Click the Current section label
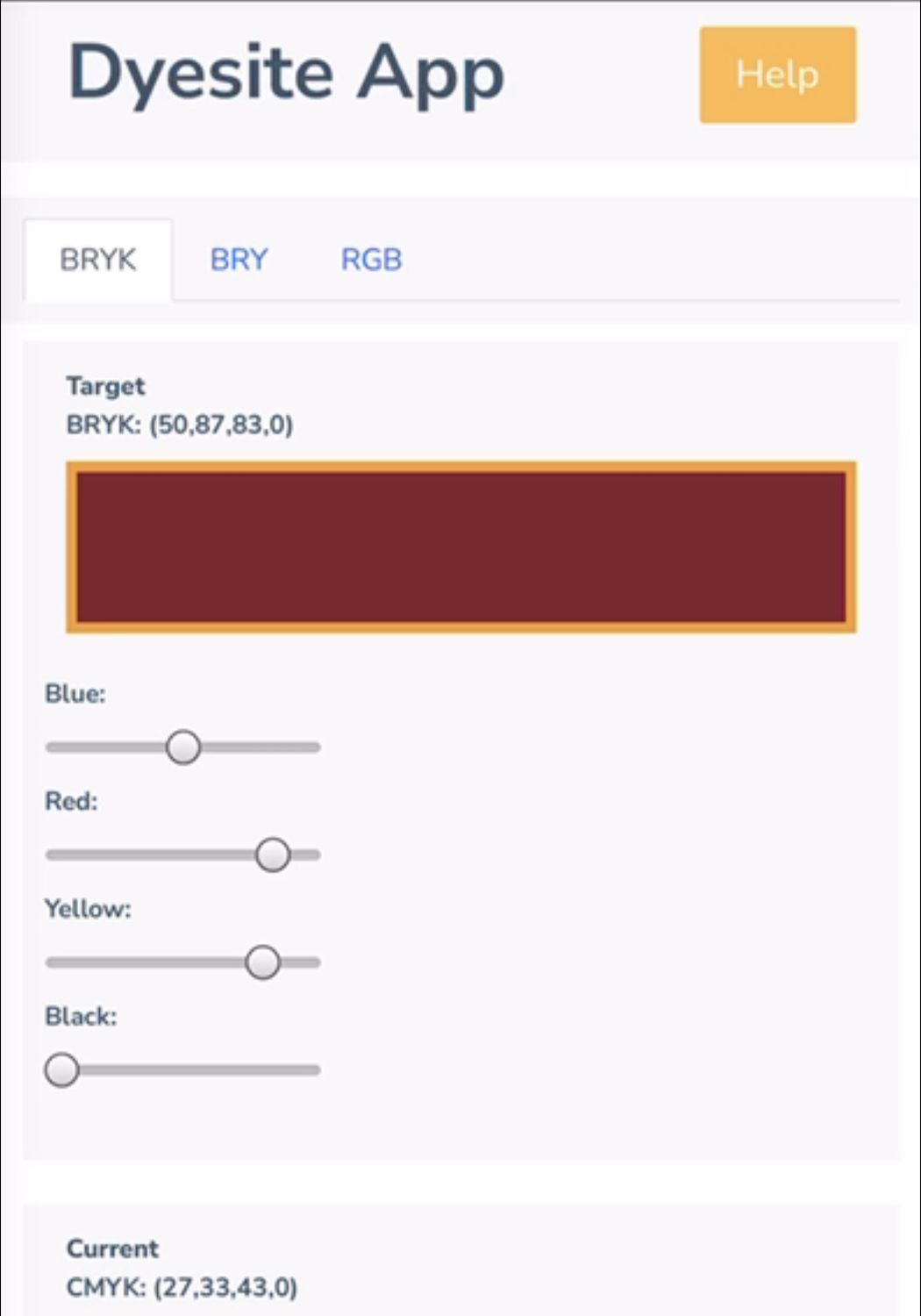921x1316 pixels. [112, 1248]
